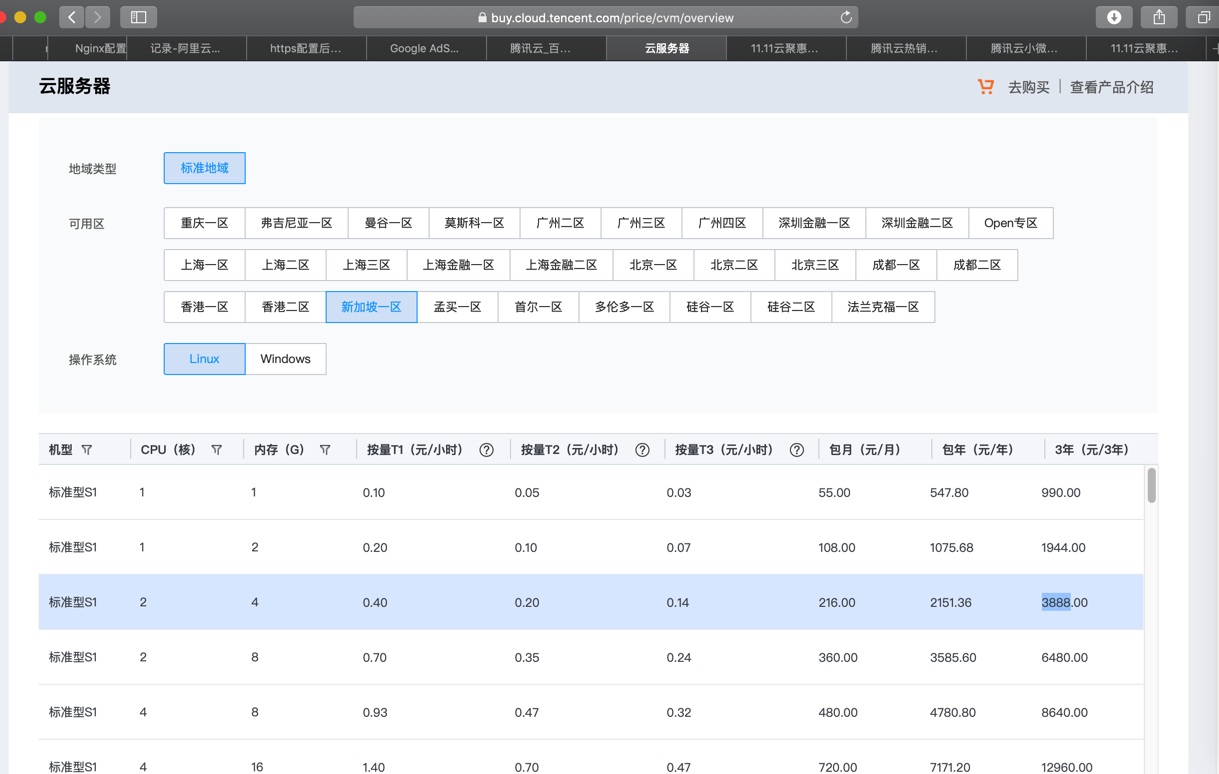Image resolution: width=1219 pixels, height=774 pixels.
Task: Filter by CPU cores using funnel icon
Action: click(216, 450)
